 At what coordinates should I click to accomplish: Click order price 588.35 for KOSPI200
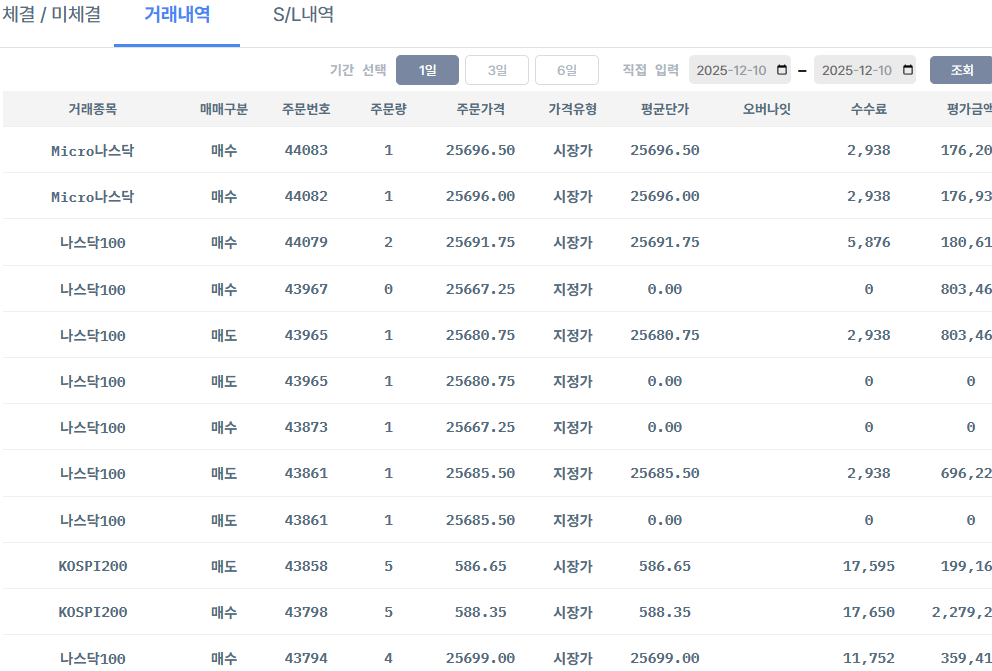[480, 612]
